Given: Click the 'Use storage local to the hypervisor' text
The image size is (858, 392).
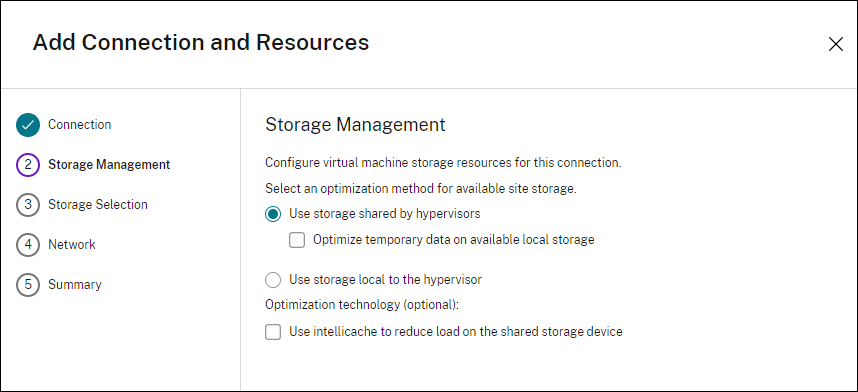Looking at the screenshot, I should click(385, 280).
